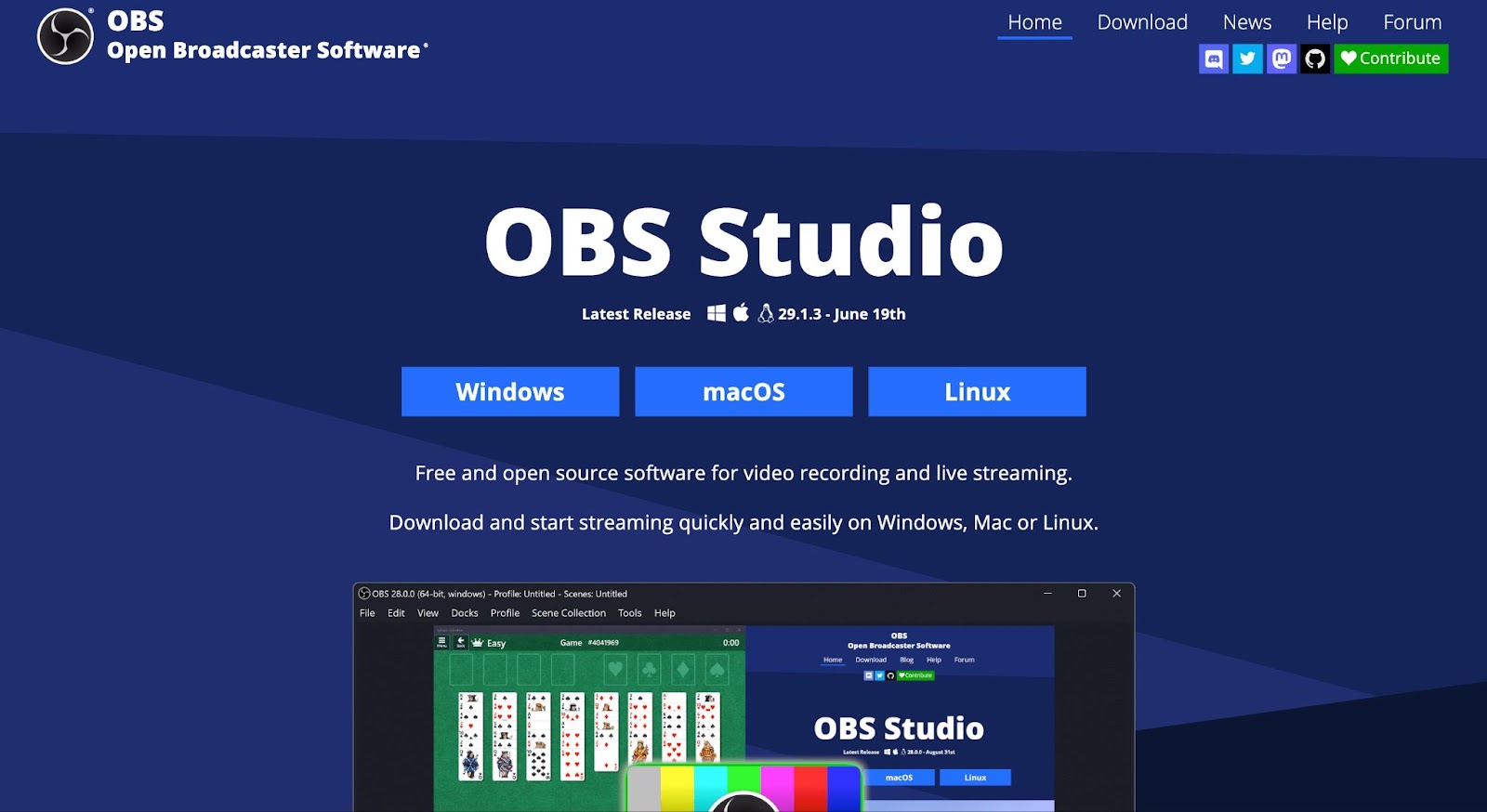This screenshot has width=1487, height=812.
Task: Click the spades foundation slot in solitaire
Action: [717, 670]
